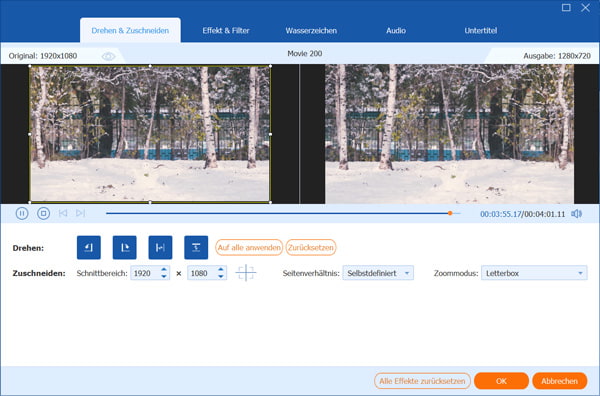Decrease crop width with down arrow

[x=164, y=277]
